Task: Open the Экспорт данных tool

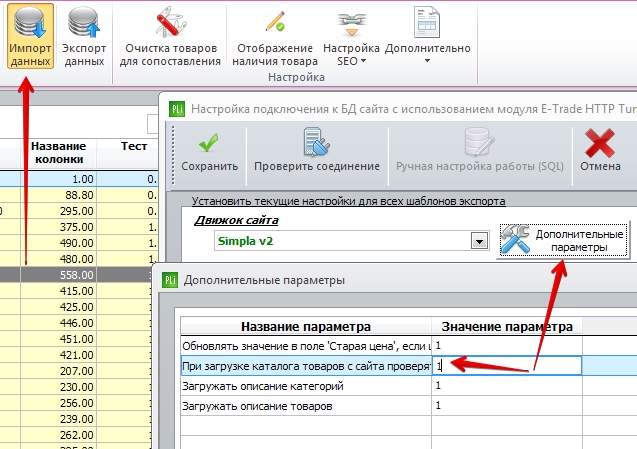Action: tap(84, 36)
